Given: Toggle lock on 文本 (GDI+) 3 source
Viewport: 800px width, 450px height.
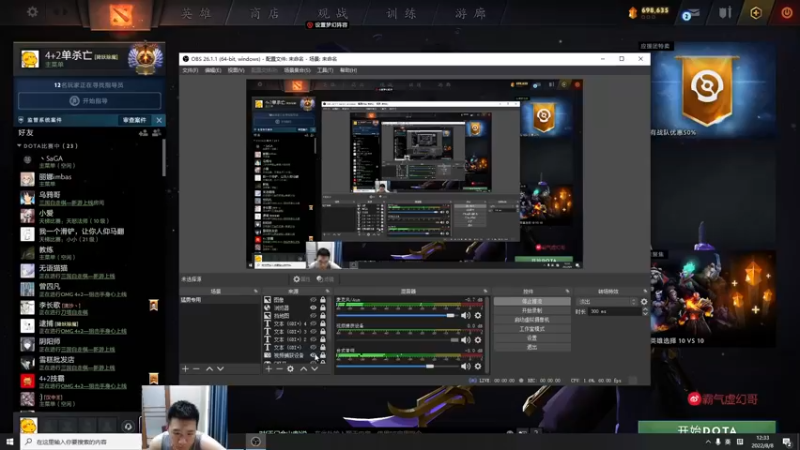Looking at the screenshot, I should (x=322, y=331).
